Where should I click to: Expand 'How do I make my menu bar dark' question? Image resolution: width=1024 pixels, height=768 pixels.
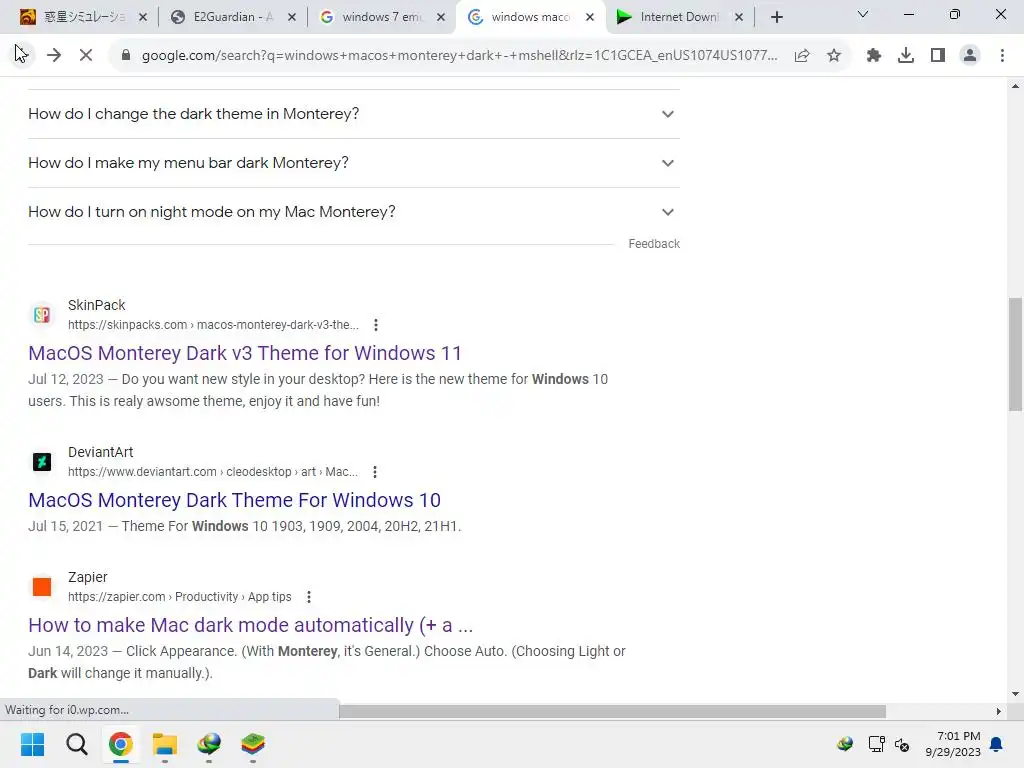coord(353,163)
